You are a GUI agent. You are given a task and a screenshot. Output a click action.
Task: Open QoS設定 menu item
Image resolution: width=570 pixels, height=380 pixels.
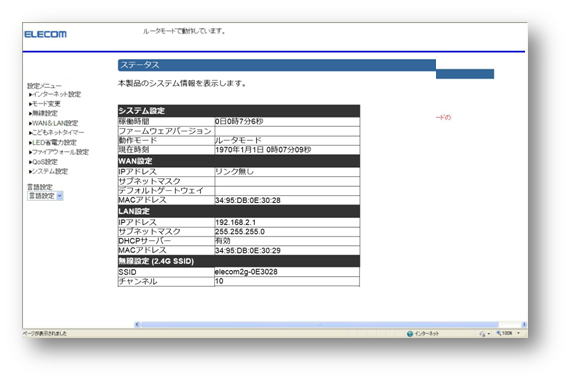click(x=44, y=162)
